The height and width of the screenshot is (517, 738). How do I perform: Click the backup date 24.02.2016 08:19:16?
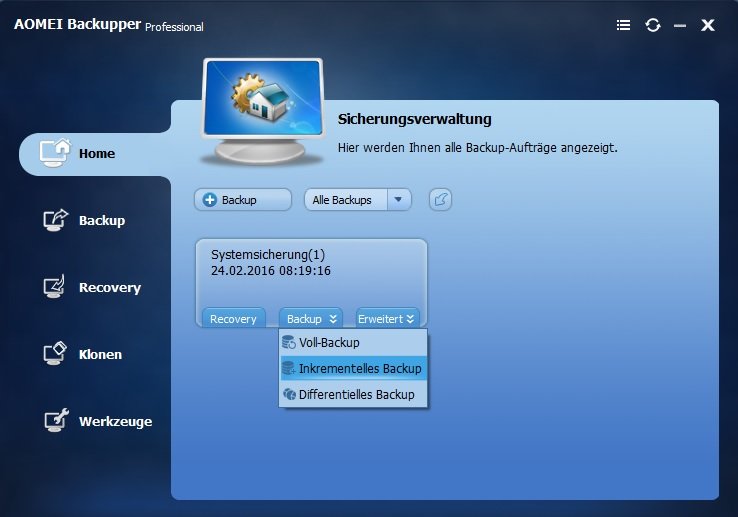(x=271, y=271)
